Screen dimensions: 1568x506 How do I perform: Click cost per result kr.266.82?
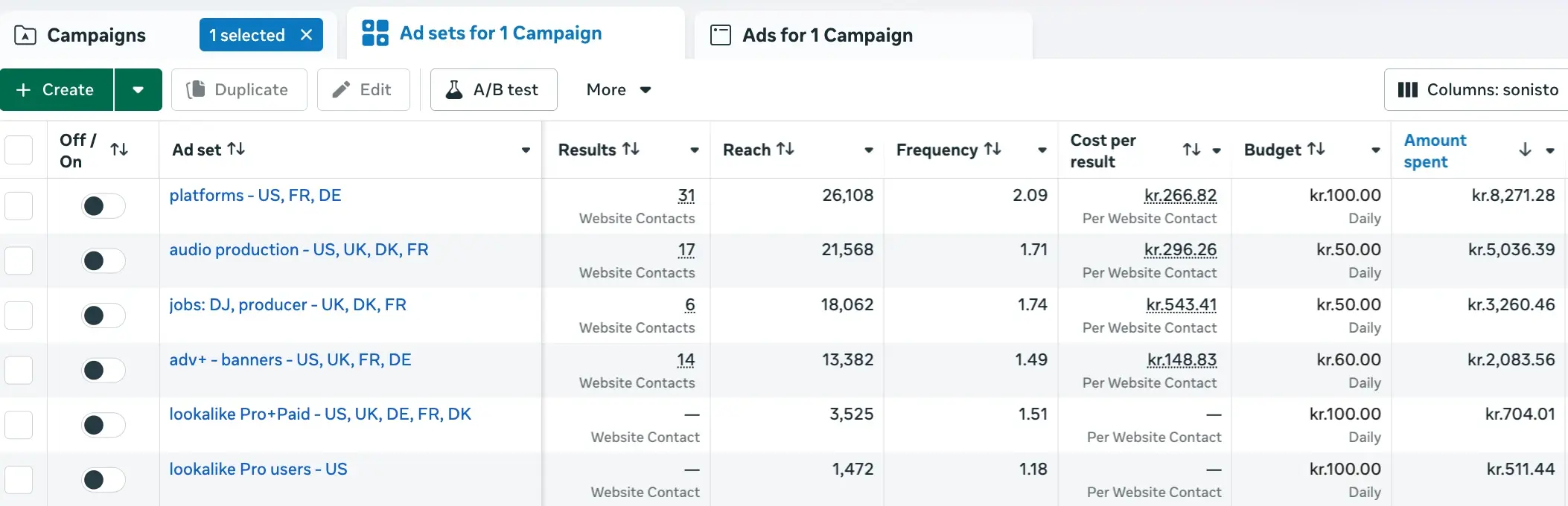click(x=1180, y=196)
